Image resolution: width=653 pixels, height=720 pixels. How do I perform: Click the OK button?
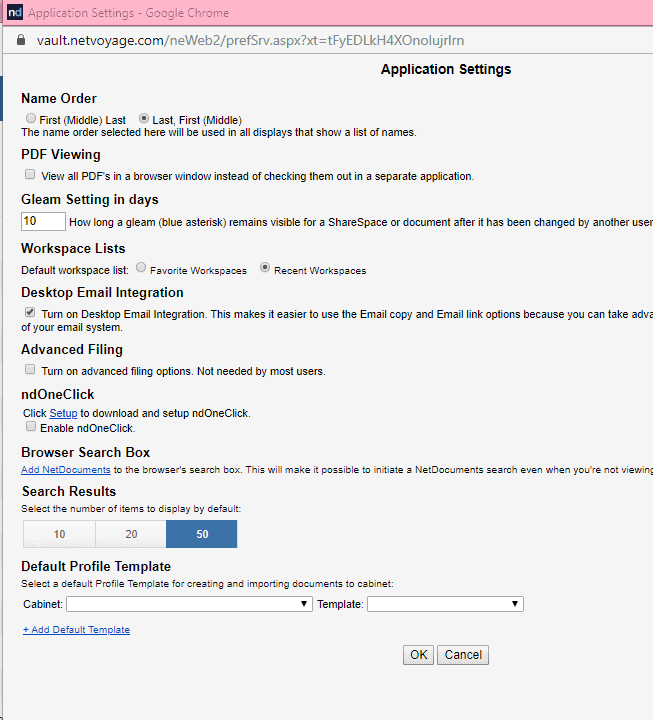click(418, 655)
